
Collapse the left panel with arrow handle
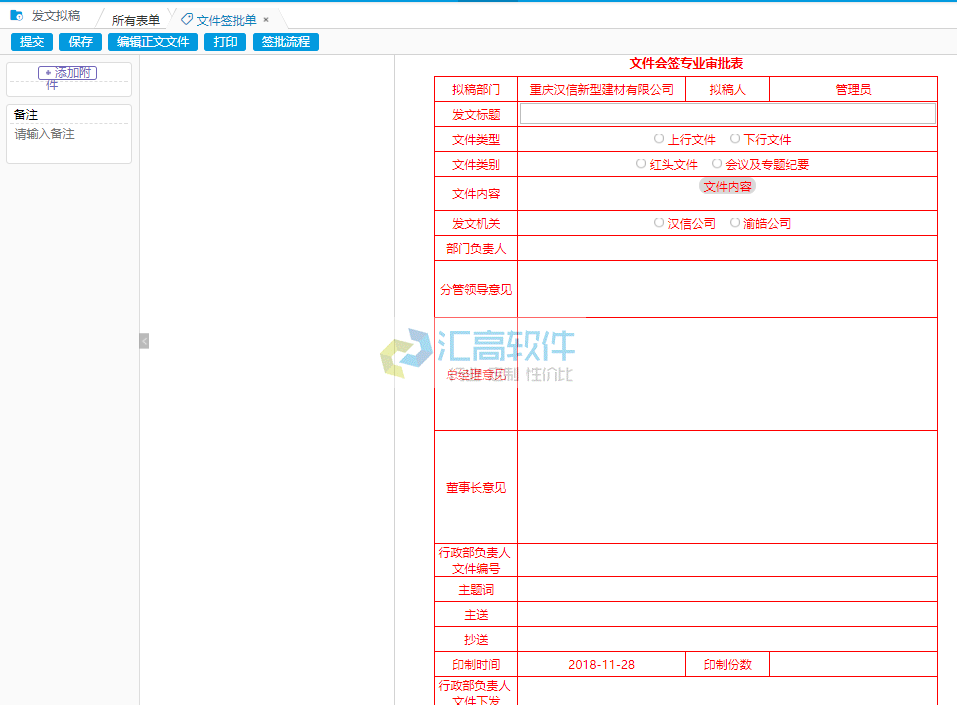pos(144,341)
